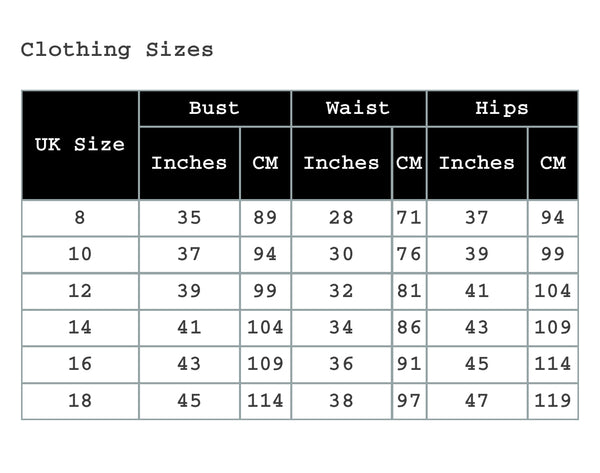
Task: Select waist CM value 76 for size 10
Action: tap(409, 254)
